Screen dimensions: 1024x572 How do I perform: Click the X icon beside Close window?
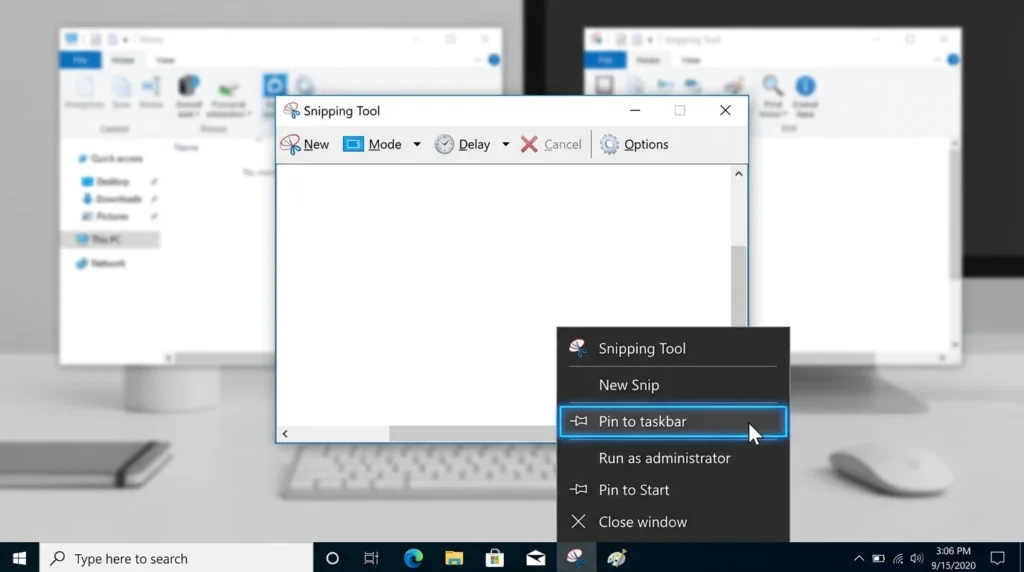[578, 521]
